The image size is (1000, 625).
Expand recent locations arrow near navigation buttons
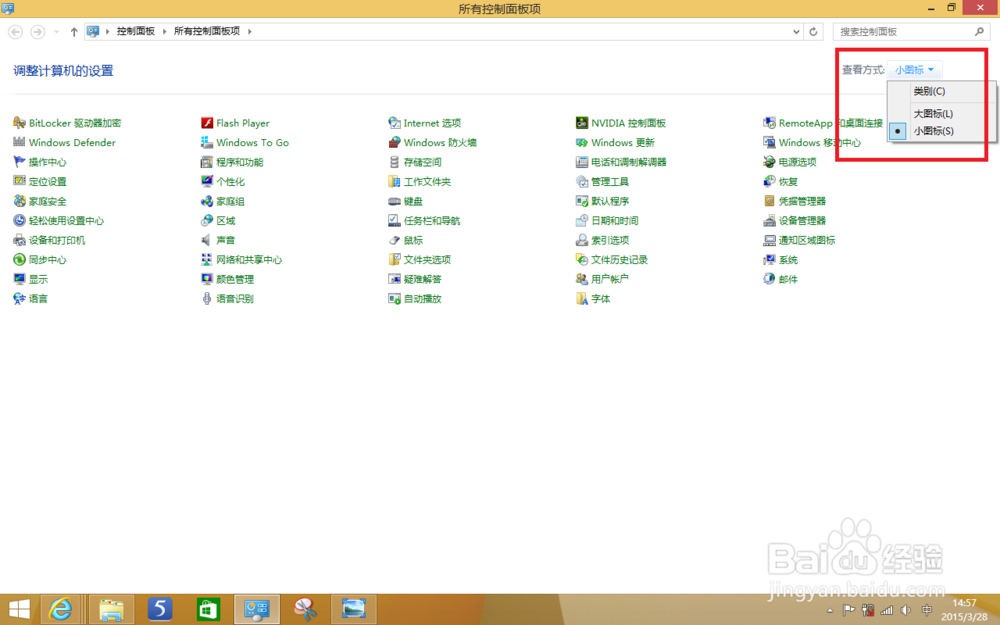click(56, 31)
